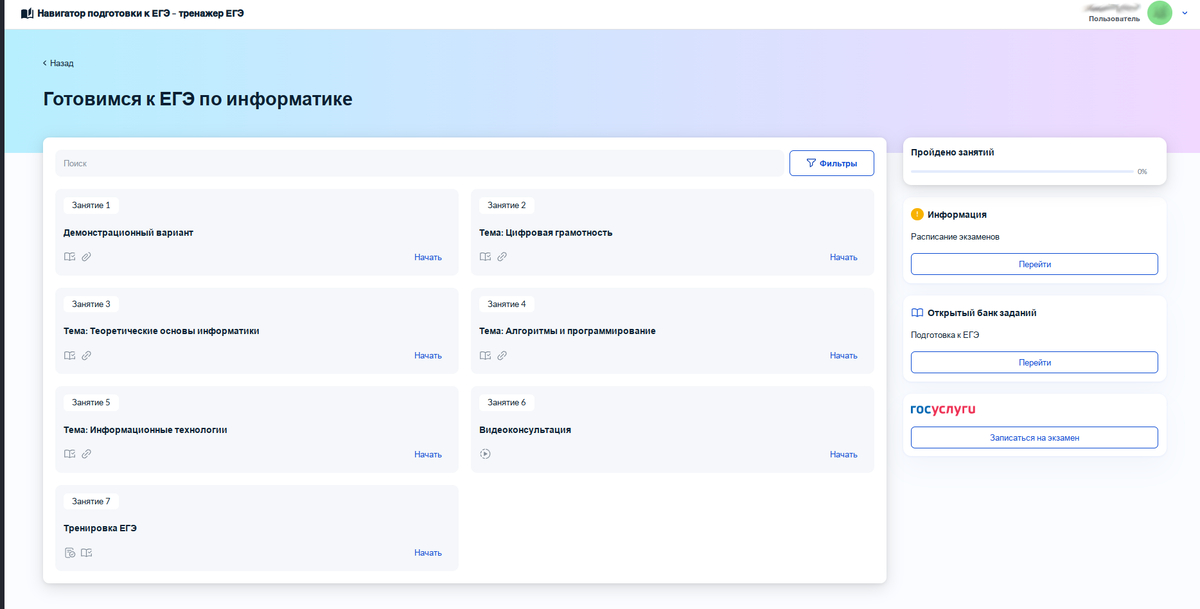1200x609 pixels.
Task: Click the play icon in Видеоконсультация card
Action: 485,453
